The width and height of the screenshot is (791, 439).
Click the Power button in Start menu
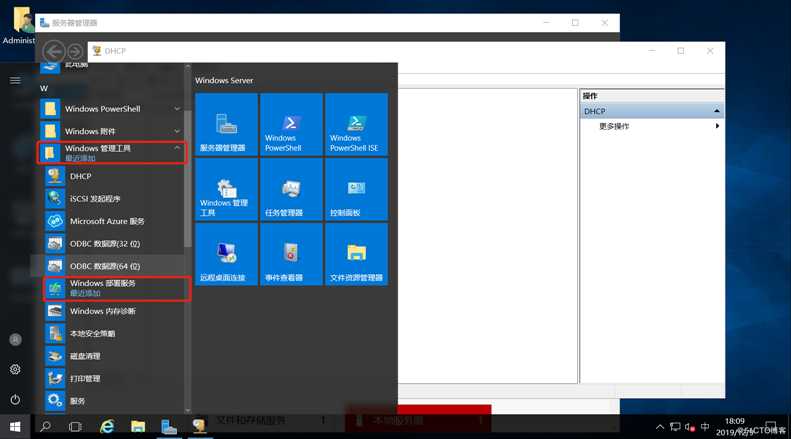tap(15, 400)
